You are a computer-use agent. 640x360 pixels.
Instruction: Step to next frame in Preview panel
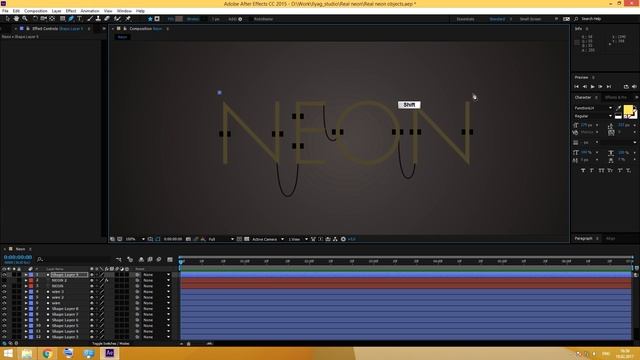point(600,87)
